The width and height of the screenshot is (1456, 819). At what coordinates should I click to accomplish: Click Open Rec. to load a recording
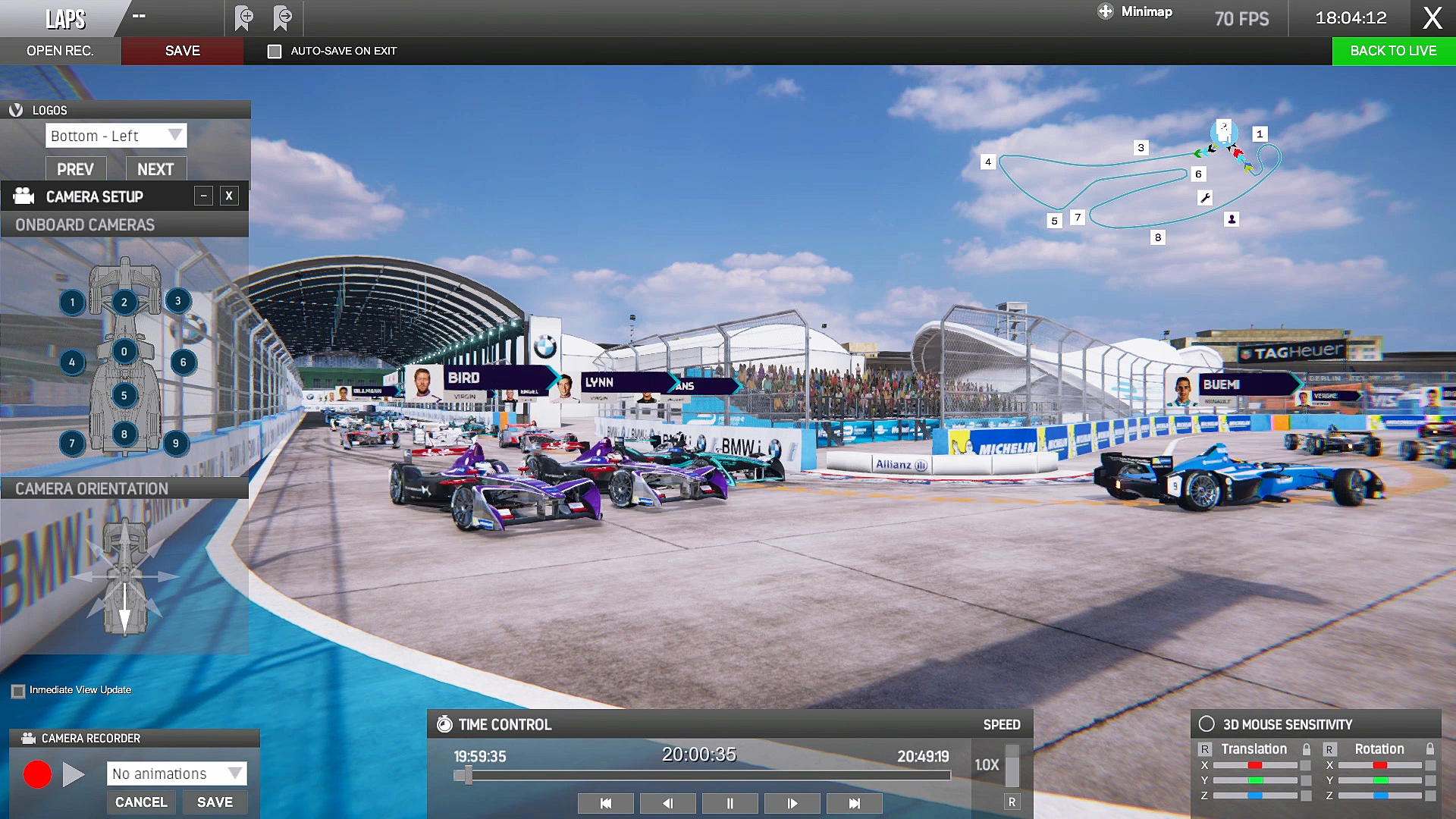pos(61,51)
